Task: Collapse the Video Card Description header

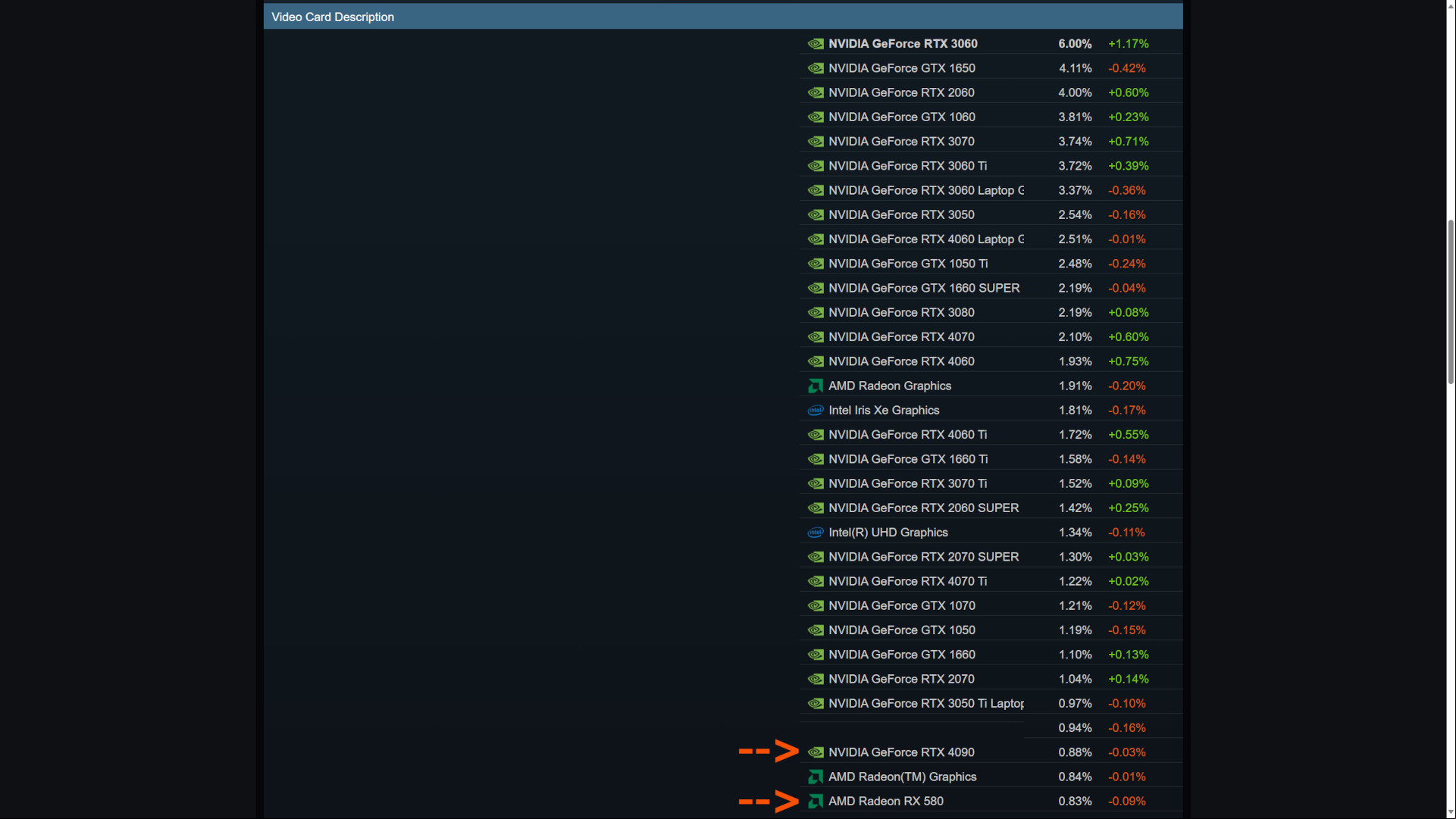Action: (x=723, y=17)
